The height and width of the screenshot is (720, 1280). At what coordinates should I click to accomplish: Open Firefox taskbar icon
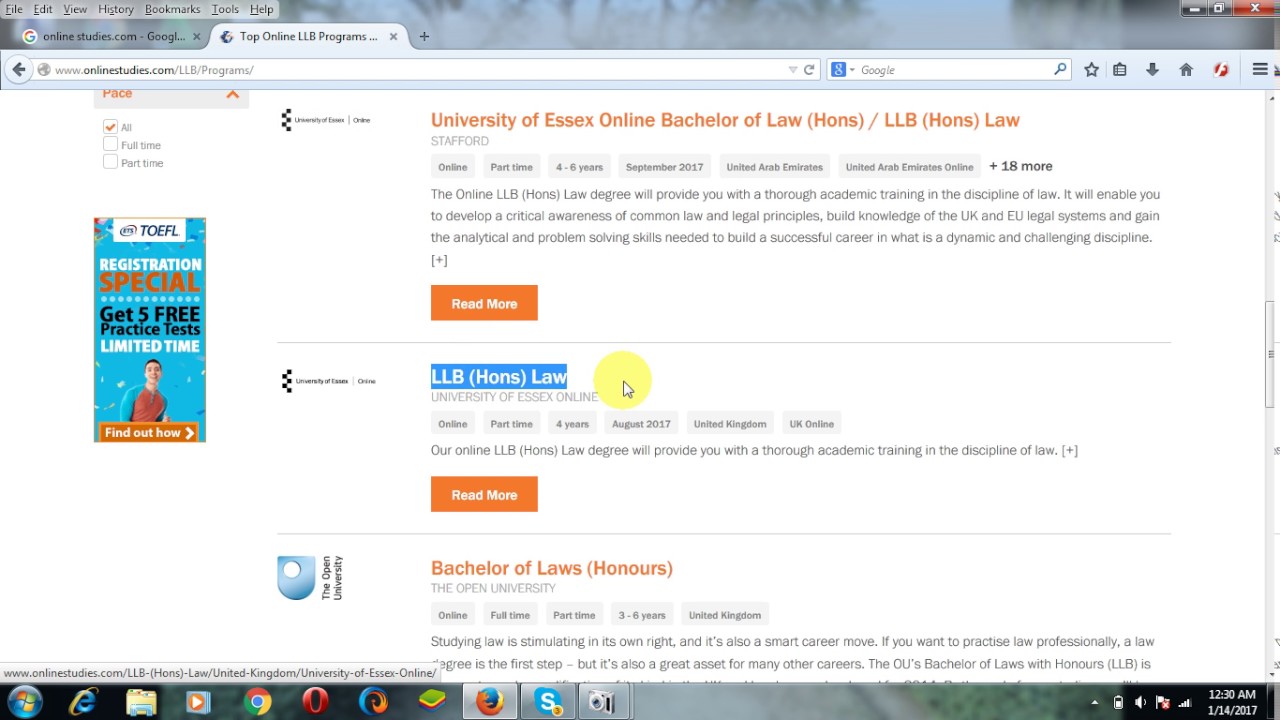click(x=490, y=702)
